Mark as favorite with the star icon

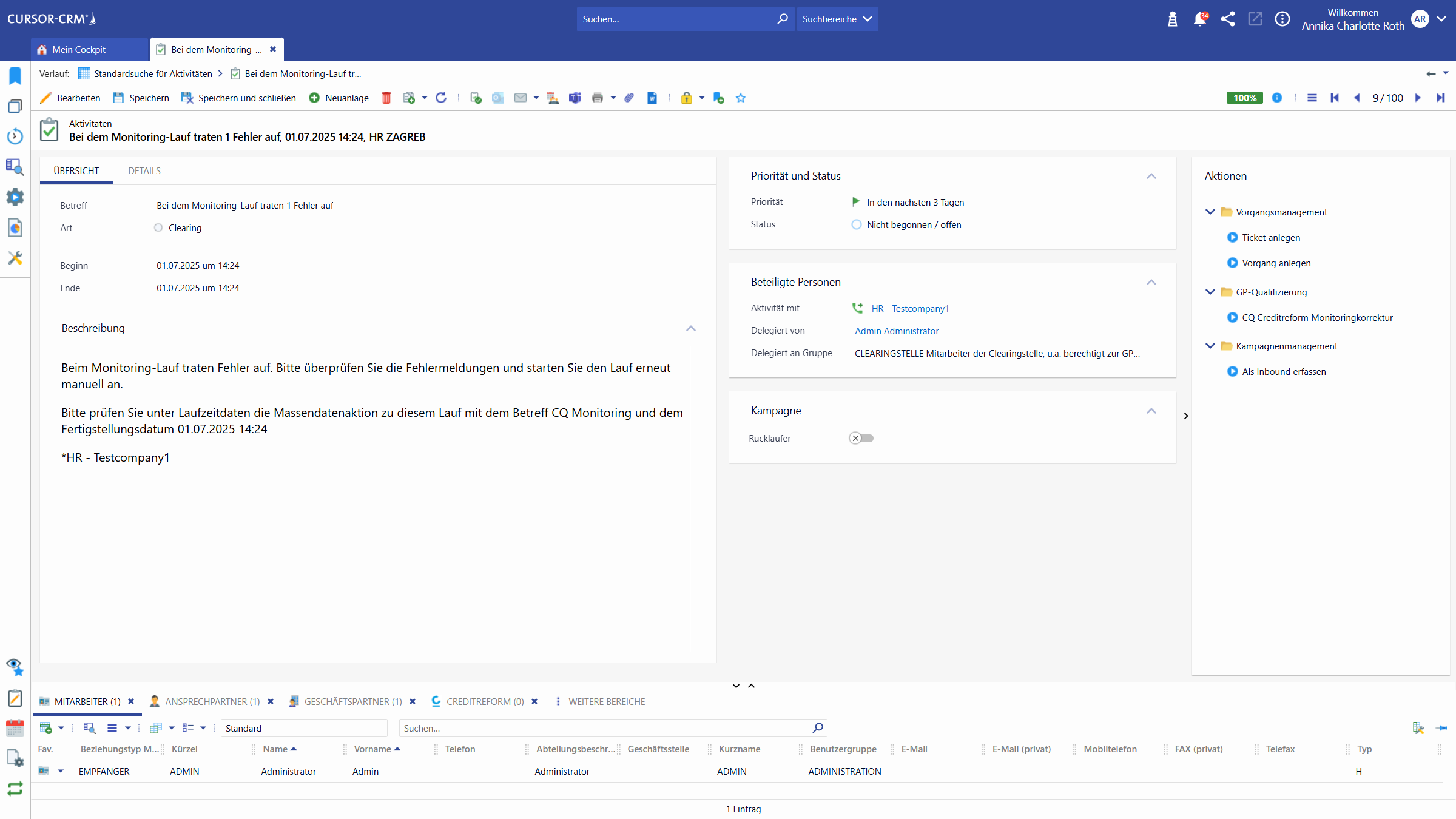(x=741, y=98)
